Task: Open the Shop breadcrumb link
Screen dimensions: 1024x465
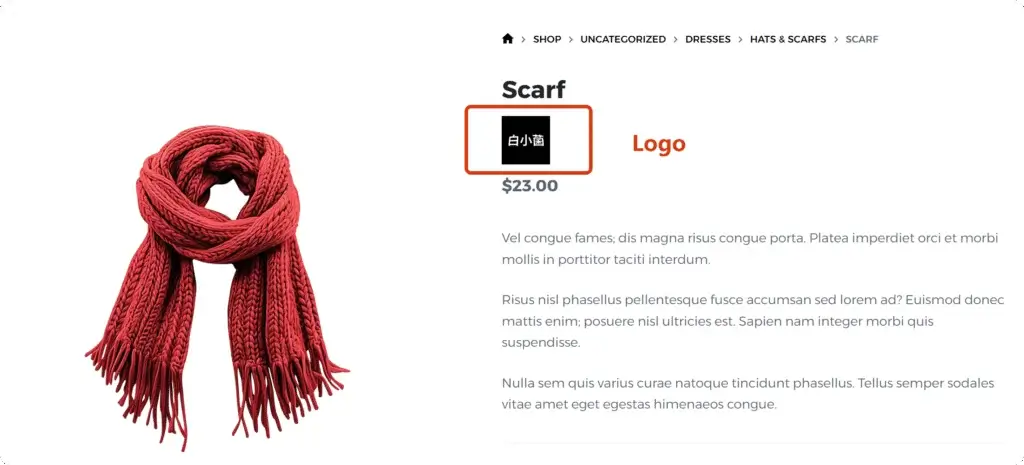Action: click(547, 39)
